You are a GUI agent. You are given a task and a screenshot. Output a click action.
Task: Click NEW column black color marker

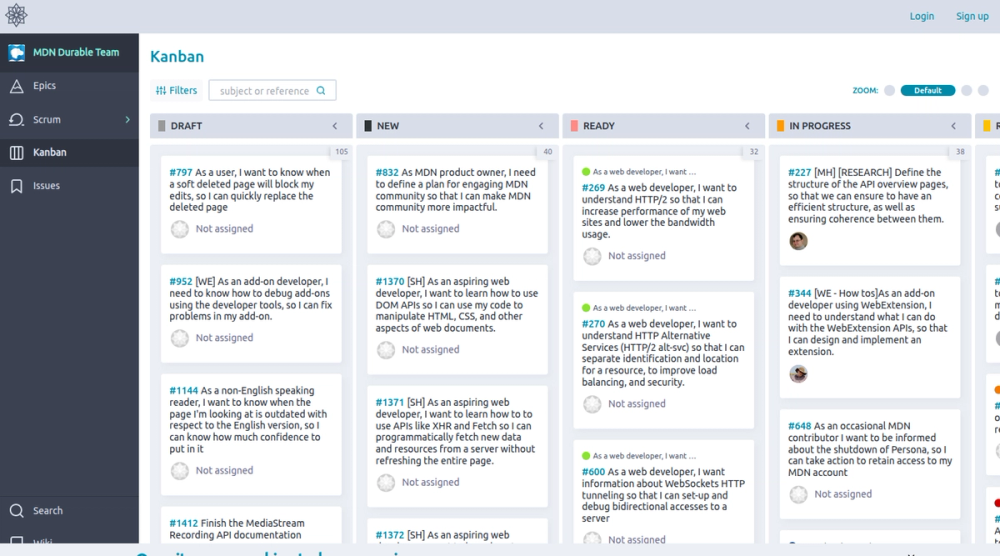(x=368, y=126)
